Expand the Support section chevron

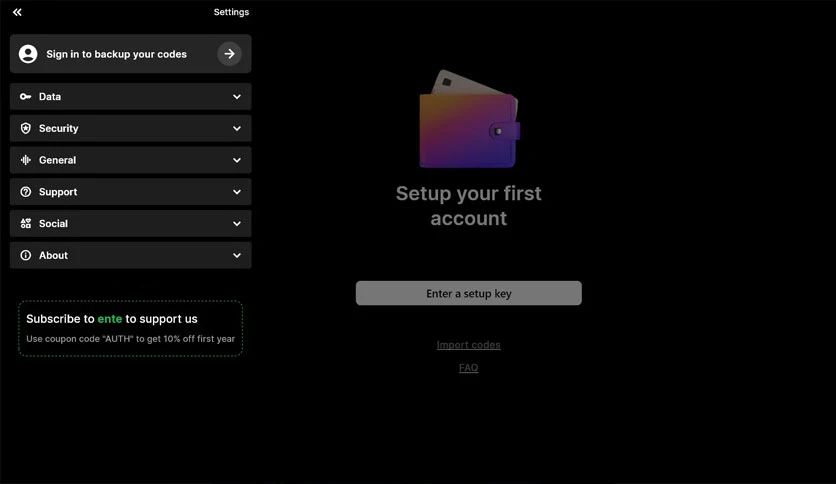[237, 192]
